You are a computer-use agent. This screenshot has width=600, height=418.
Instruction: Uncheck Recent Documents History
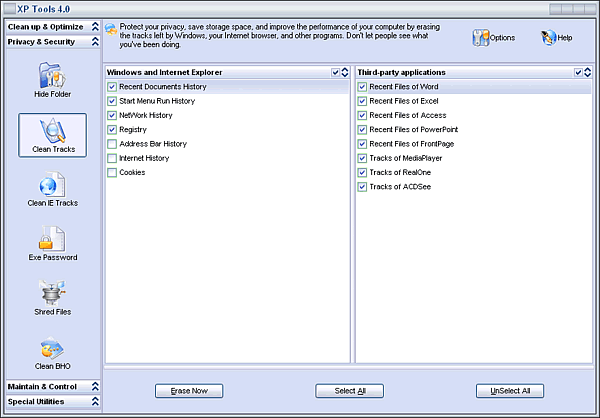[112, 87]
